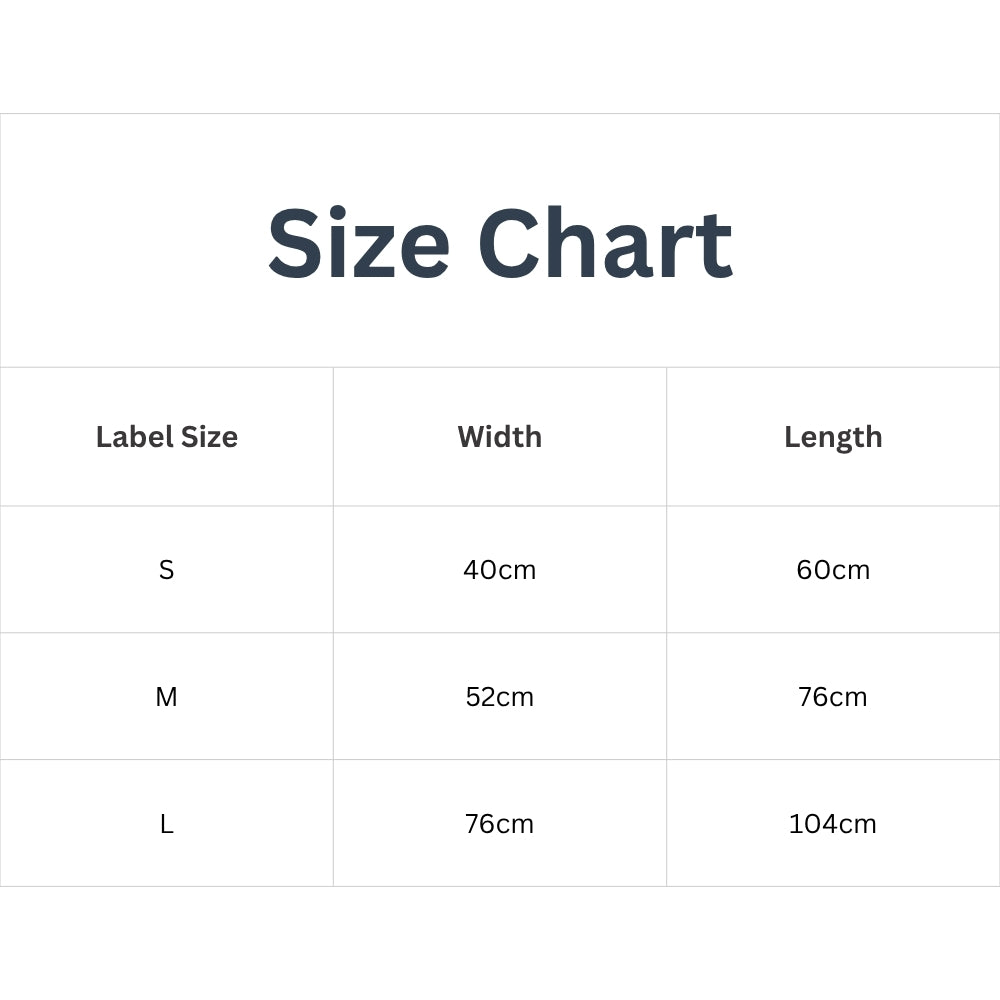Click the border between S and M rows
1000x1000 pixels.
500,633
